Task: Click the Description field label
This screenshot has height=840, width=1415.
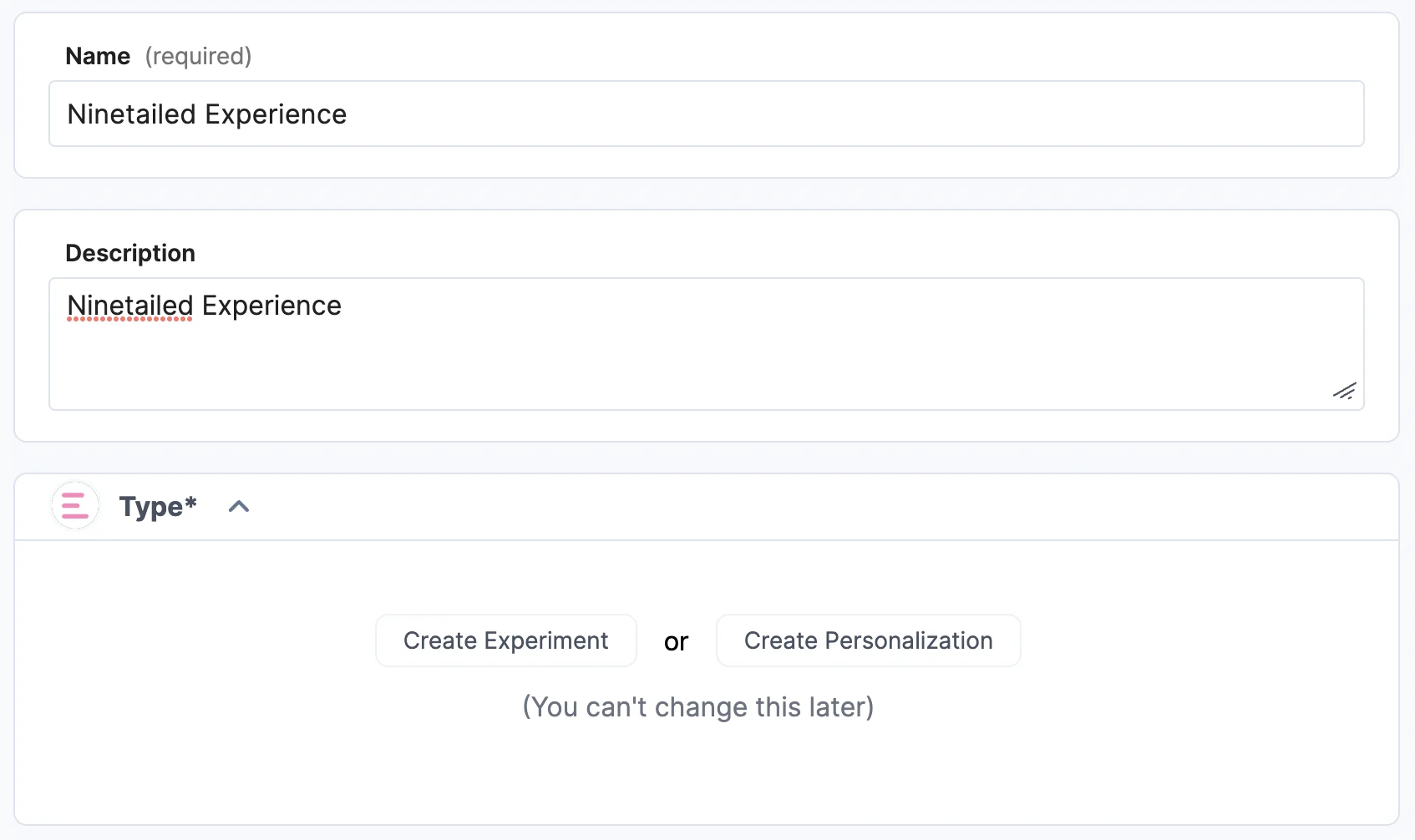Action: point(130,253)
